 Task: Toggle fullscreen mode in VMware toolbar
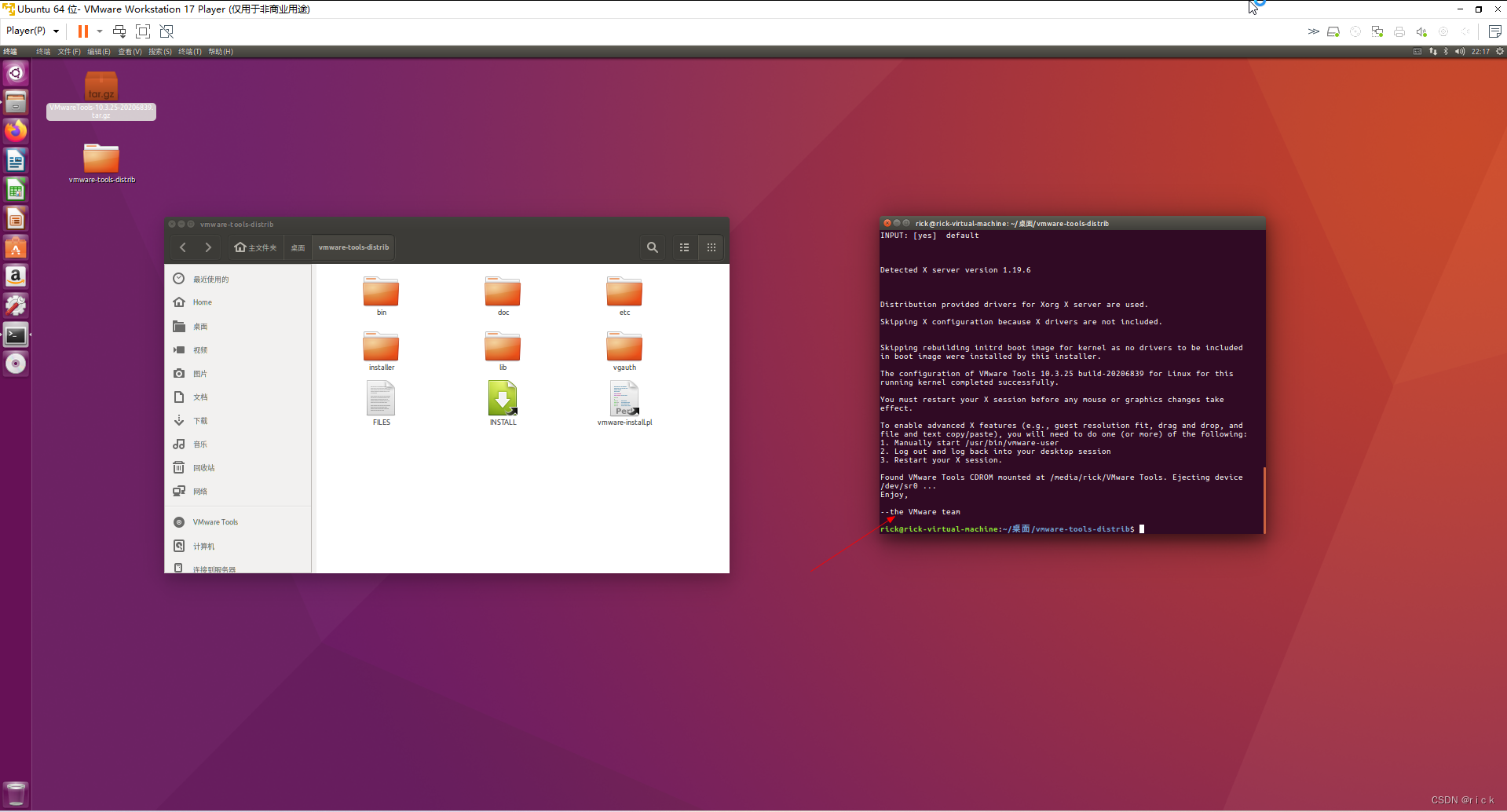(x=143, y=31)
